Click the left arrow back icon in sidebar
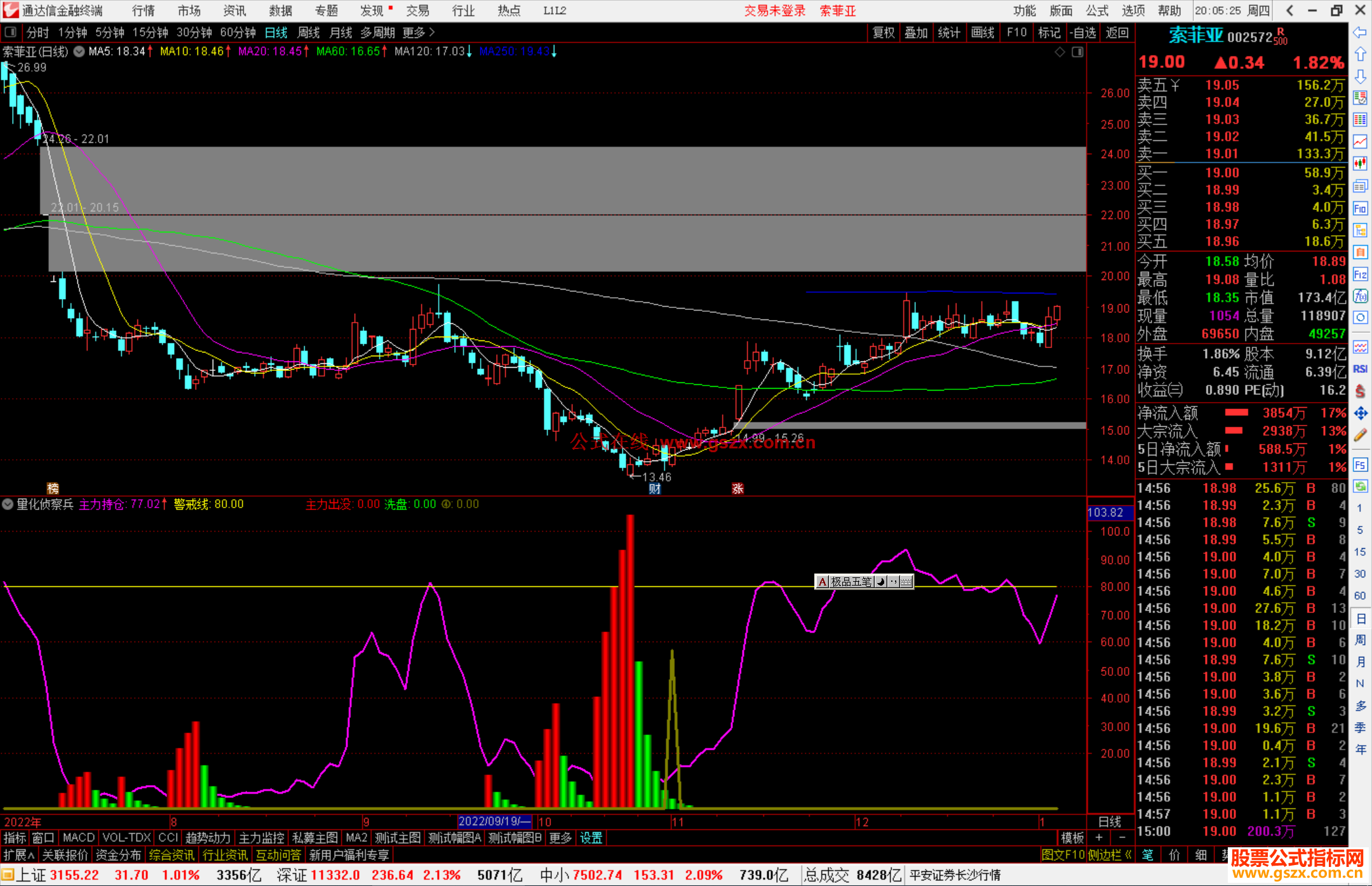The height and width of the screenshot is (886, 1372). pyautogui.click(x=1360, y=32)
